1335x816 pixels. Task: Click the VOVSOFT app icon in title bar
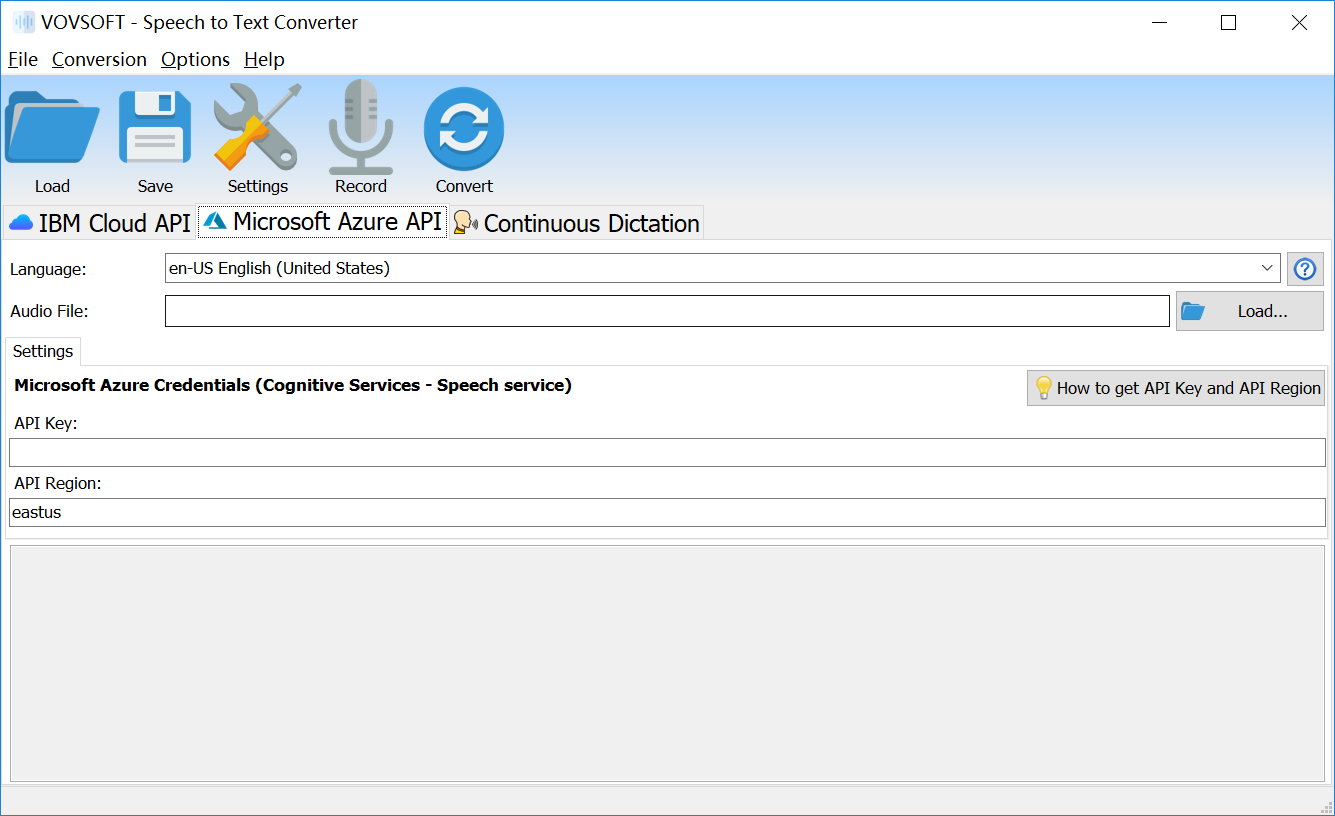pyautogui.click(x=23, y=22)
